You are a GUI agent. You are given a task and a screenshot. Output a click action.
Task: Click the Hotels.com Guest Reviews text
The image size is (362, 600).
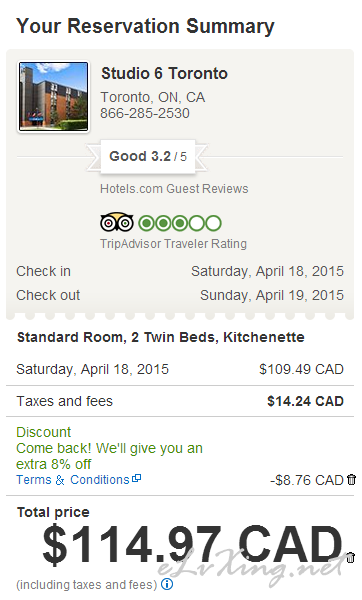click(174, 189)
